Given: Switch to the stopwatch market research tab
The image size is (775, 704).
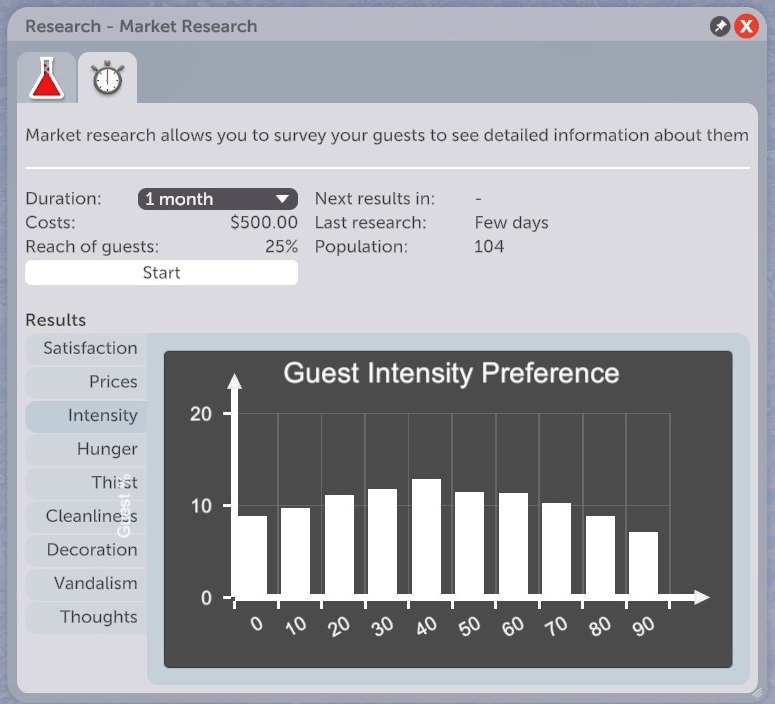Looking at the screenshot, I should (108, 78).
